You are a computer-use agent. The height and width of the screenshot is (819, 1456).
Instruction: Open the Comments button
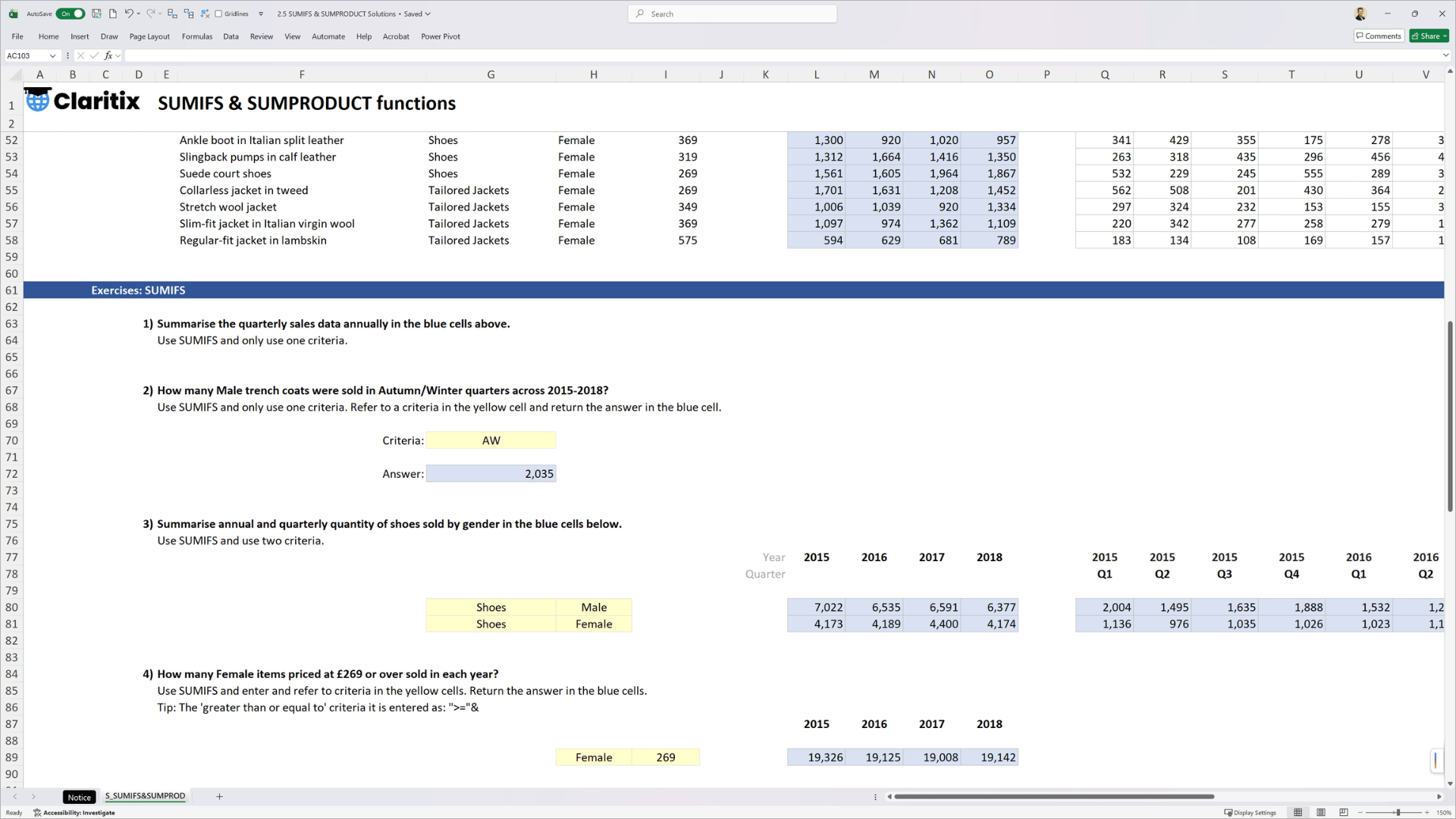1379,36
